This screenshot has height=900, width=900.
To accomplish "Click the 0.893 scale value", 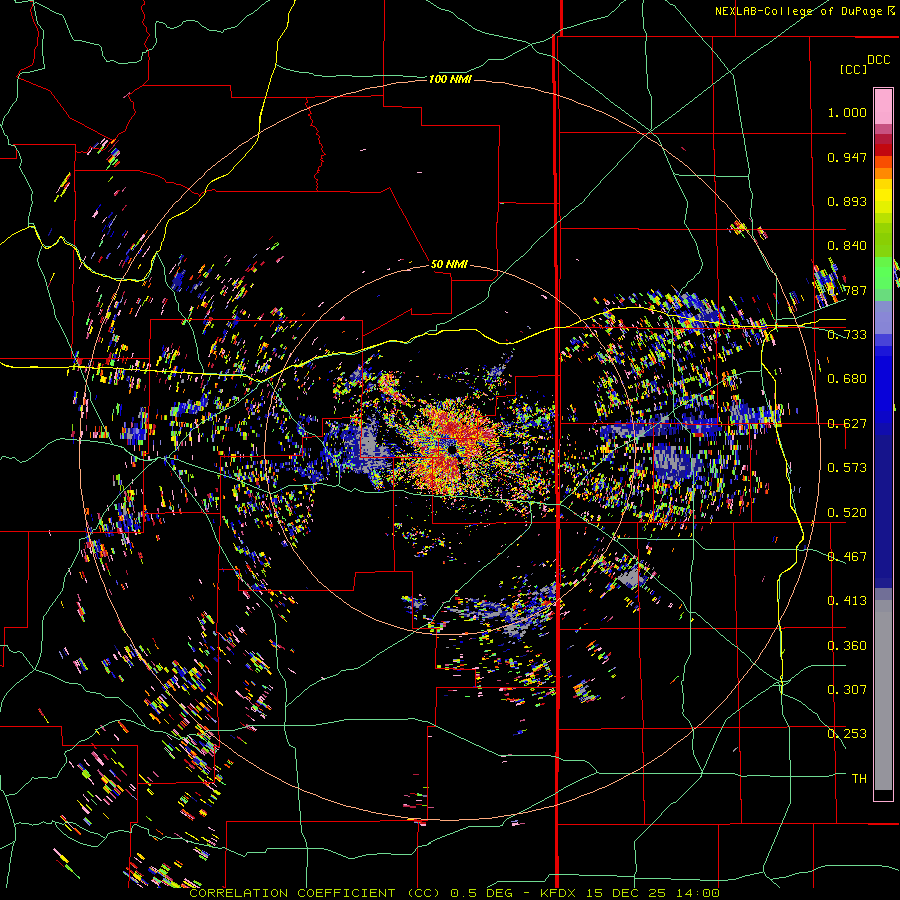I will [x=847, y=201].
